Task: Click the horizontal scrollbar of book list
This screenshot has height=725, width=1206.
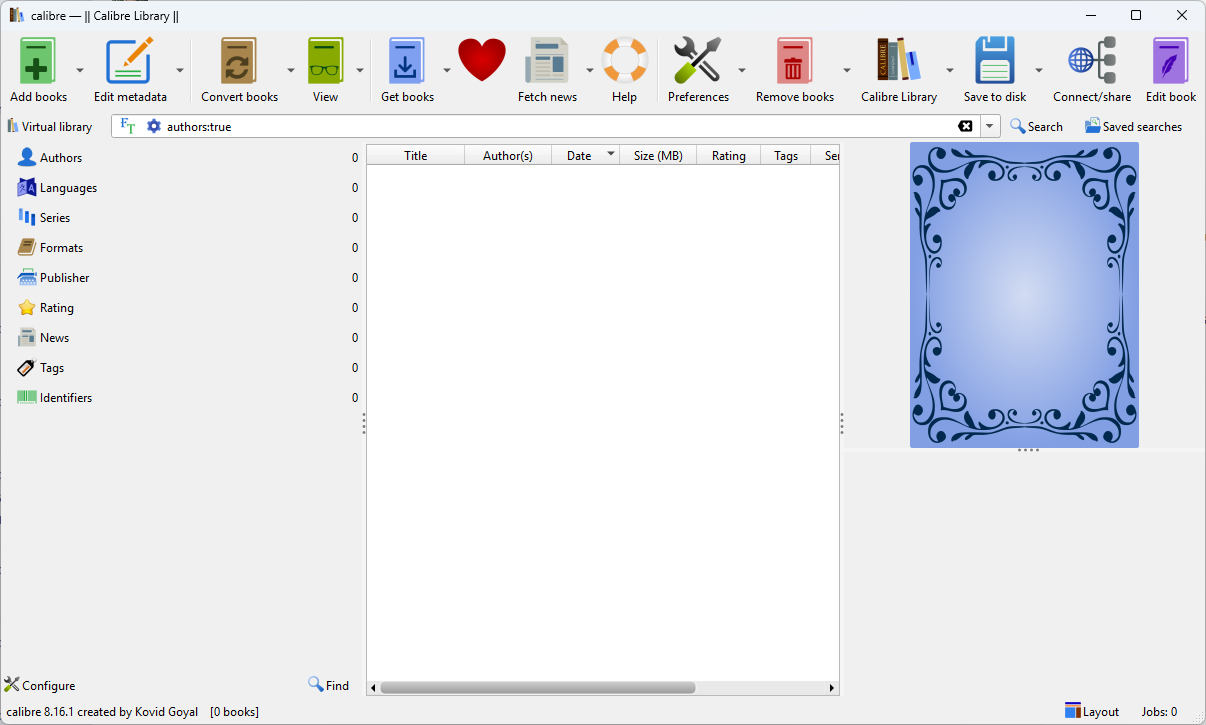Action: coord(537,688)
